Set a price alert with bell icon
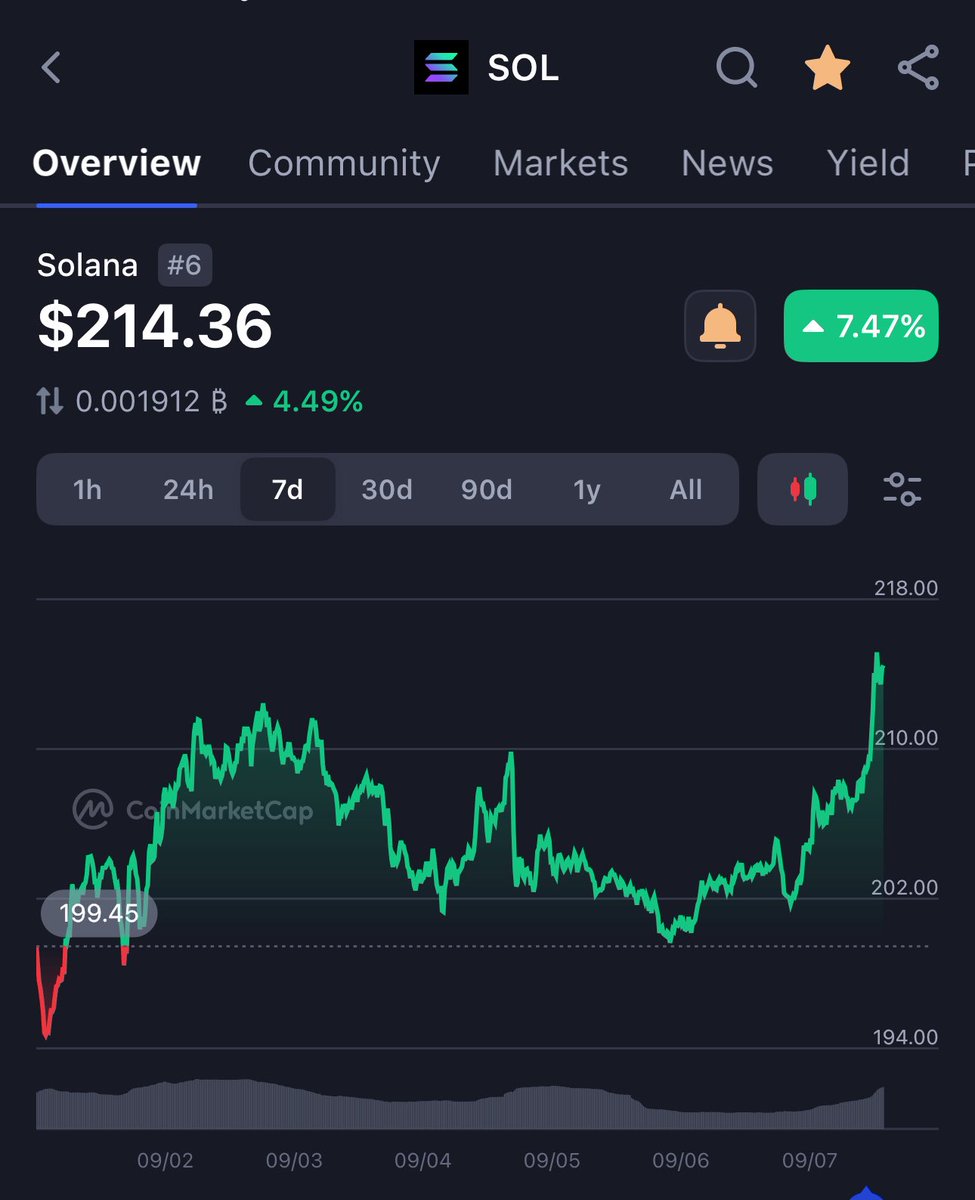This screenshot has width=975, height=1200. tap(720, 326)
